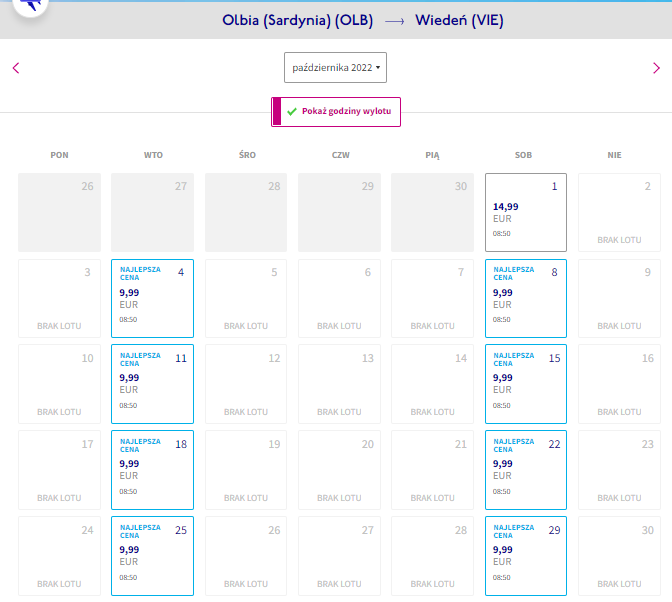Screen dimensions: 672x602
Task: Click October 14 cell marked BRAK LOTU
Action: 432,384
